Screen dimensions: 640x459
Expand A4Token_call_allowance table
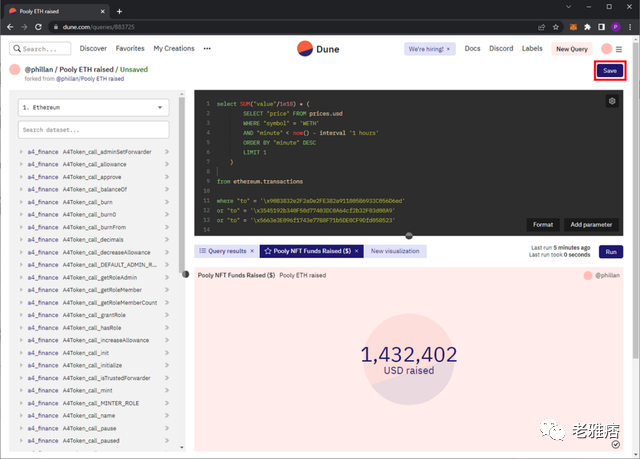[21, 164]
